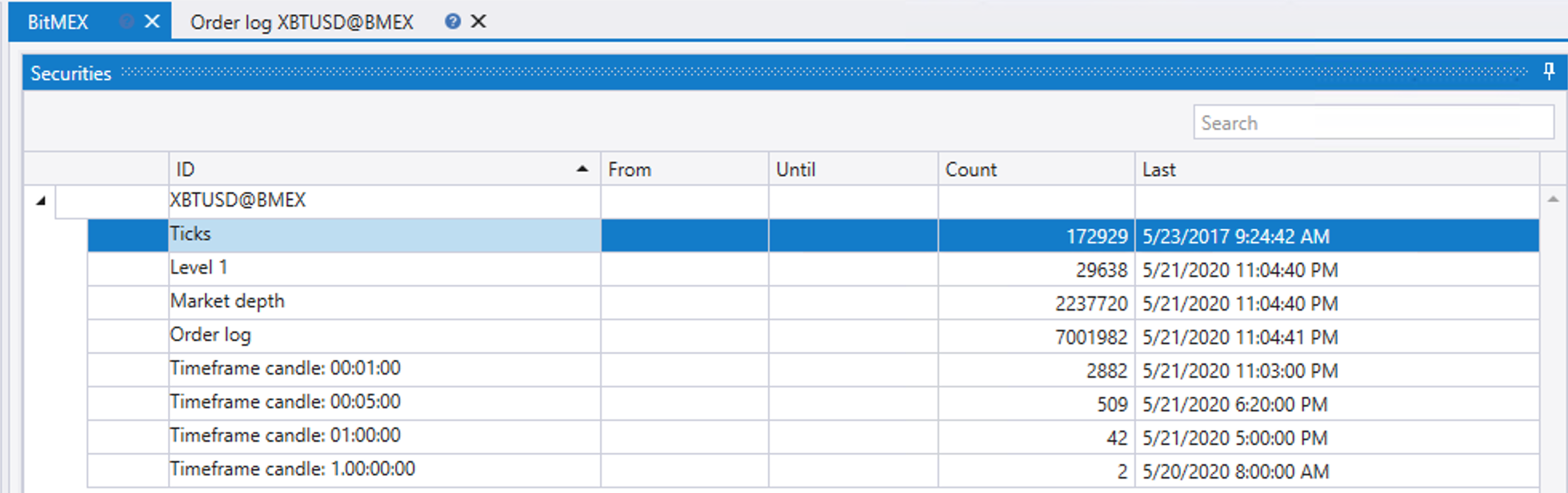The image size is (1568, 493).
Task: Click count value 7001982
Action: [x=1091, y=337]
